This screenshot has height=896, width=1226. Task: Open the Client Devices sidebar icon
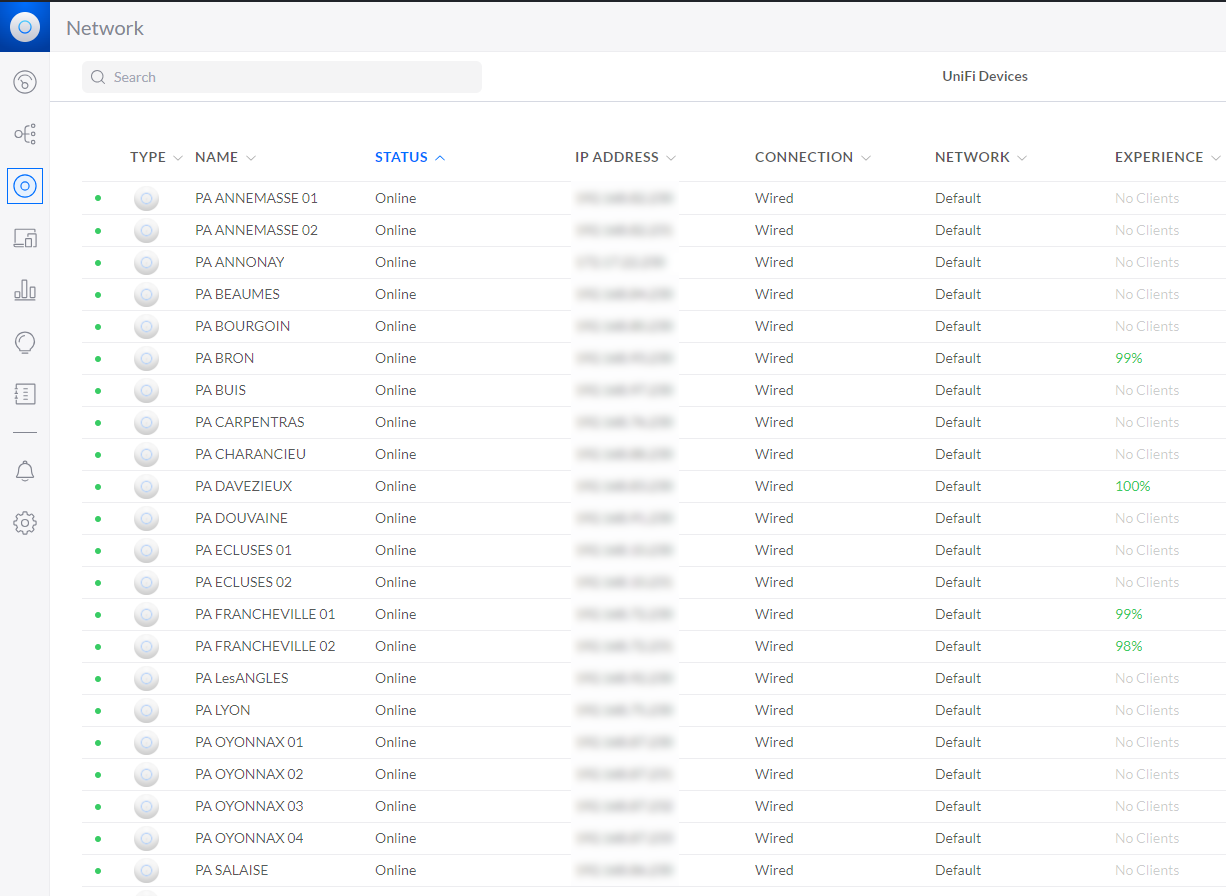pyautogui.click(x=25, y=238)
